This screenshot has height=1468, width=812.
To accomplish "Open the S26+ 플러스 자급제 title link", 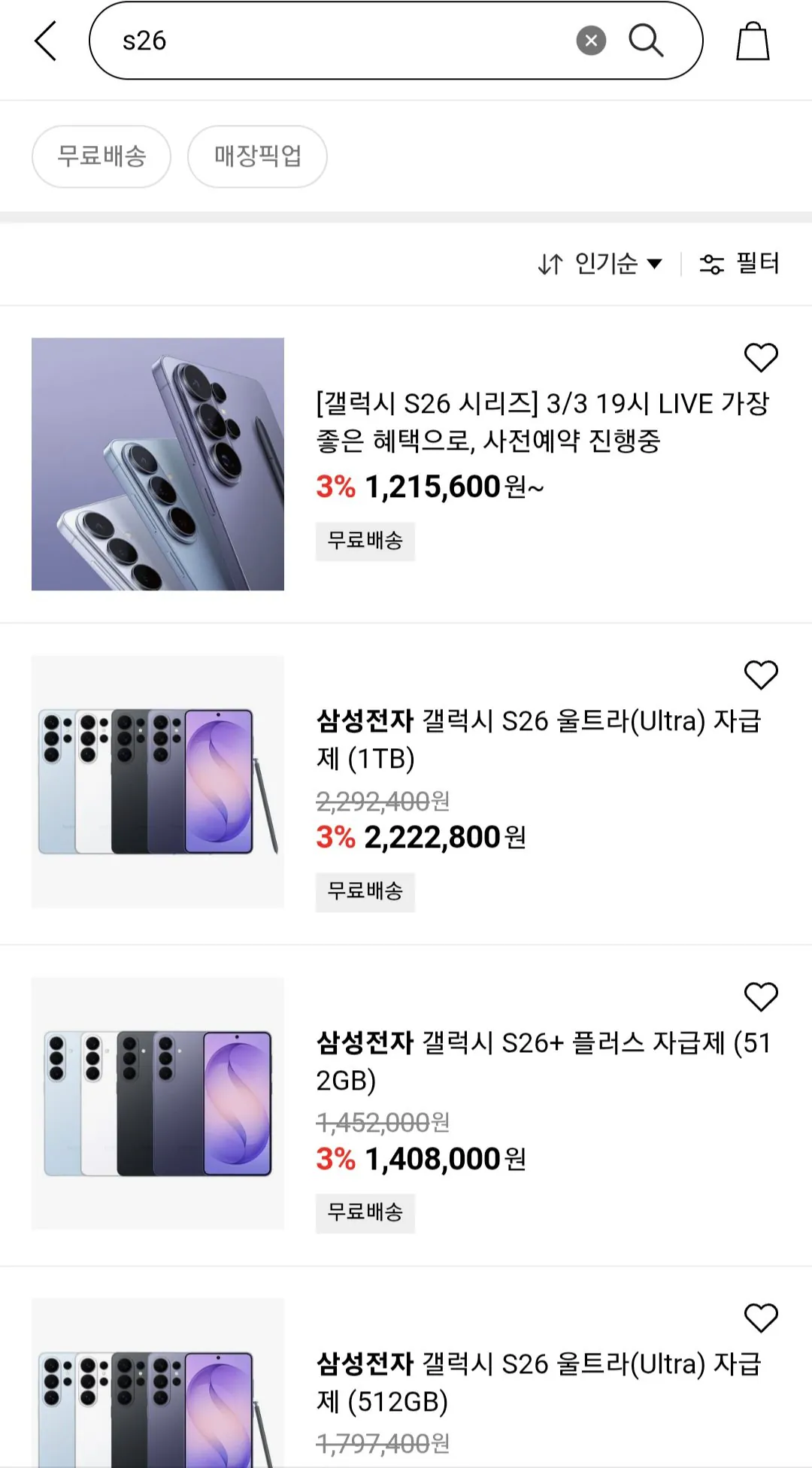I will (543, 1061).
